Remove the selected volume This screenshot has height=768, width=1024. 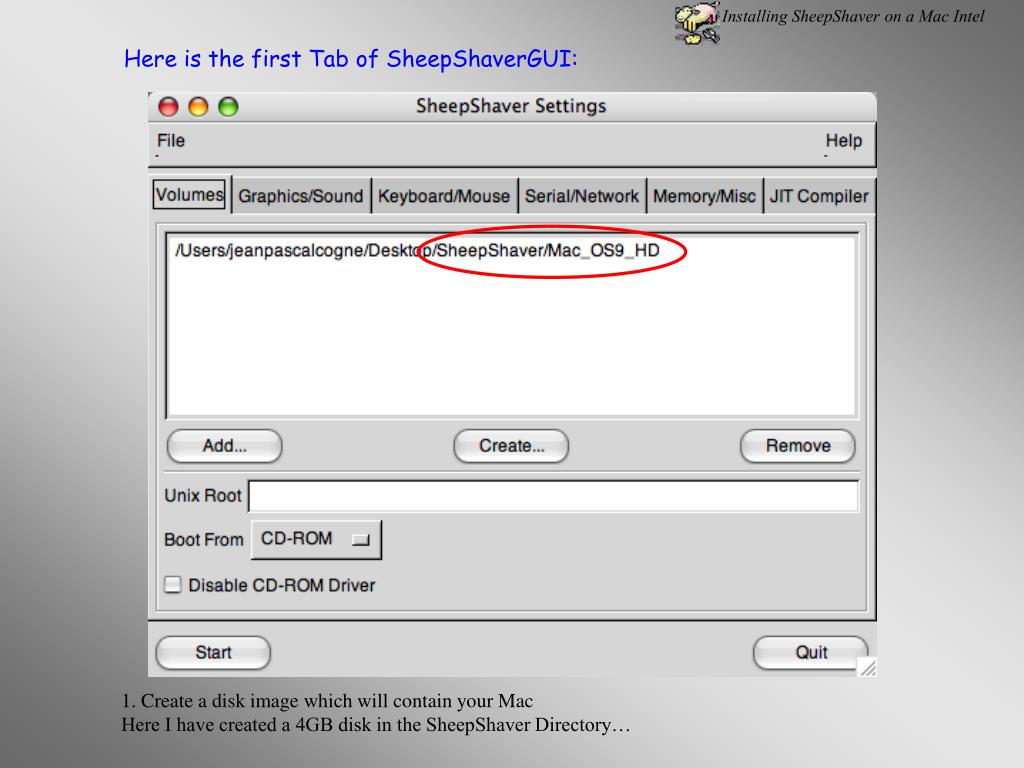coord(798,446)
